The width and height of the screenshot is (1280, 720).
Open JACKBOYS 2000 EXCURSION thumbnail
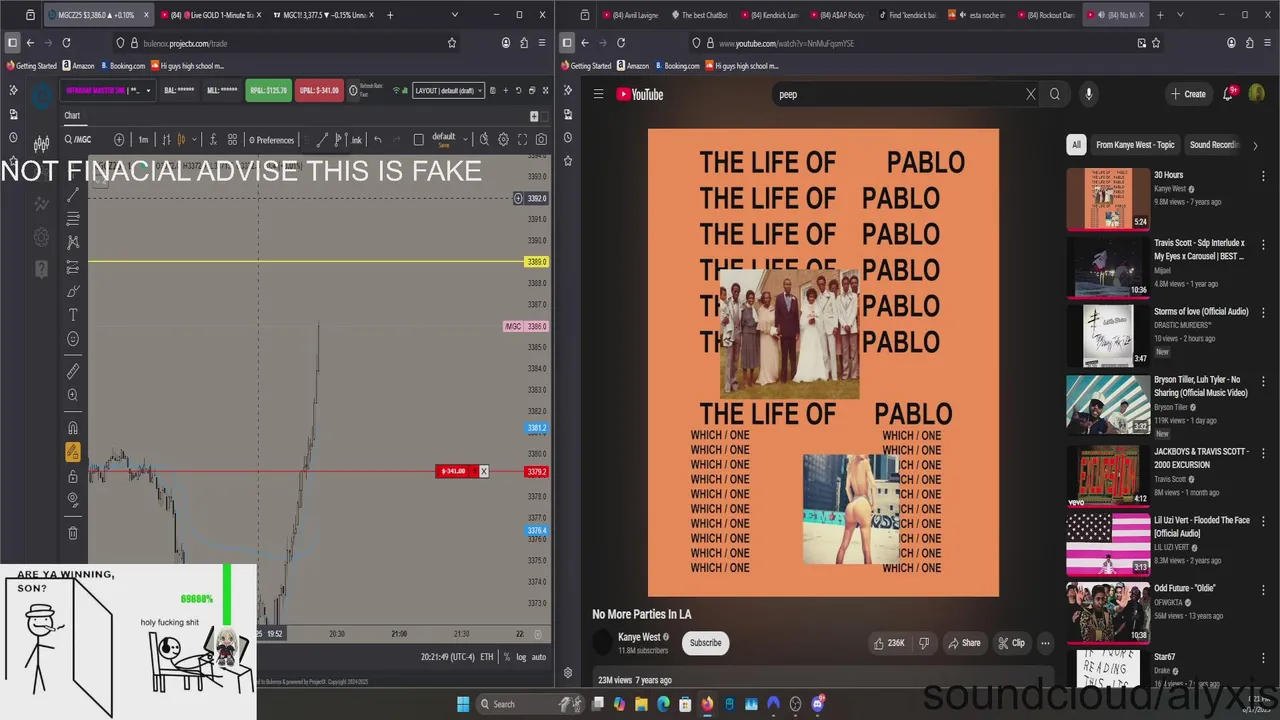point(1108,475)
